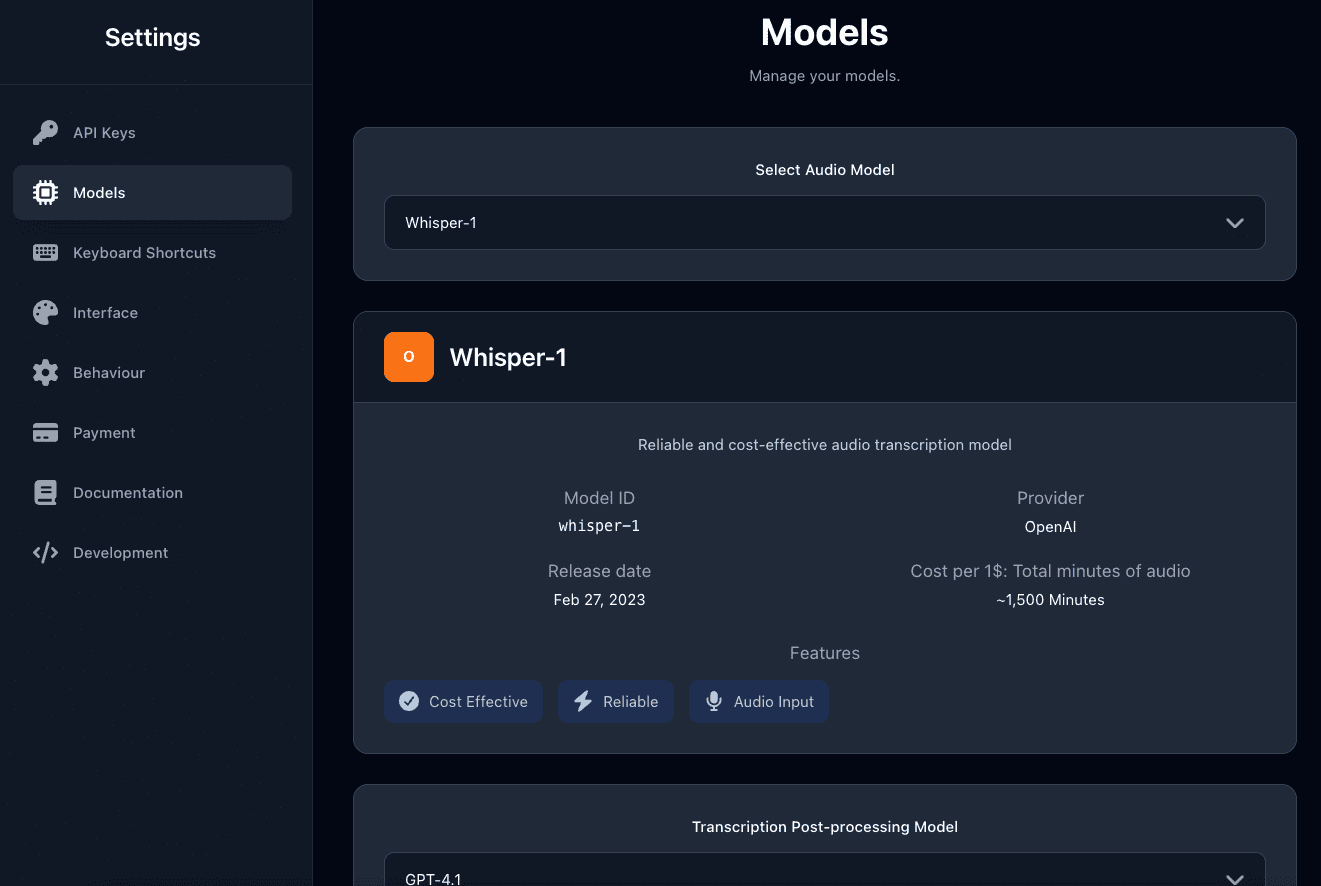Click the book icon beside Documentation

[45, 493]
